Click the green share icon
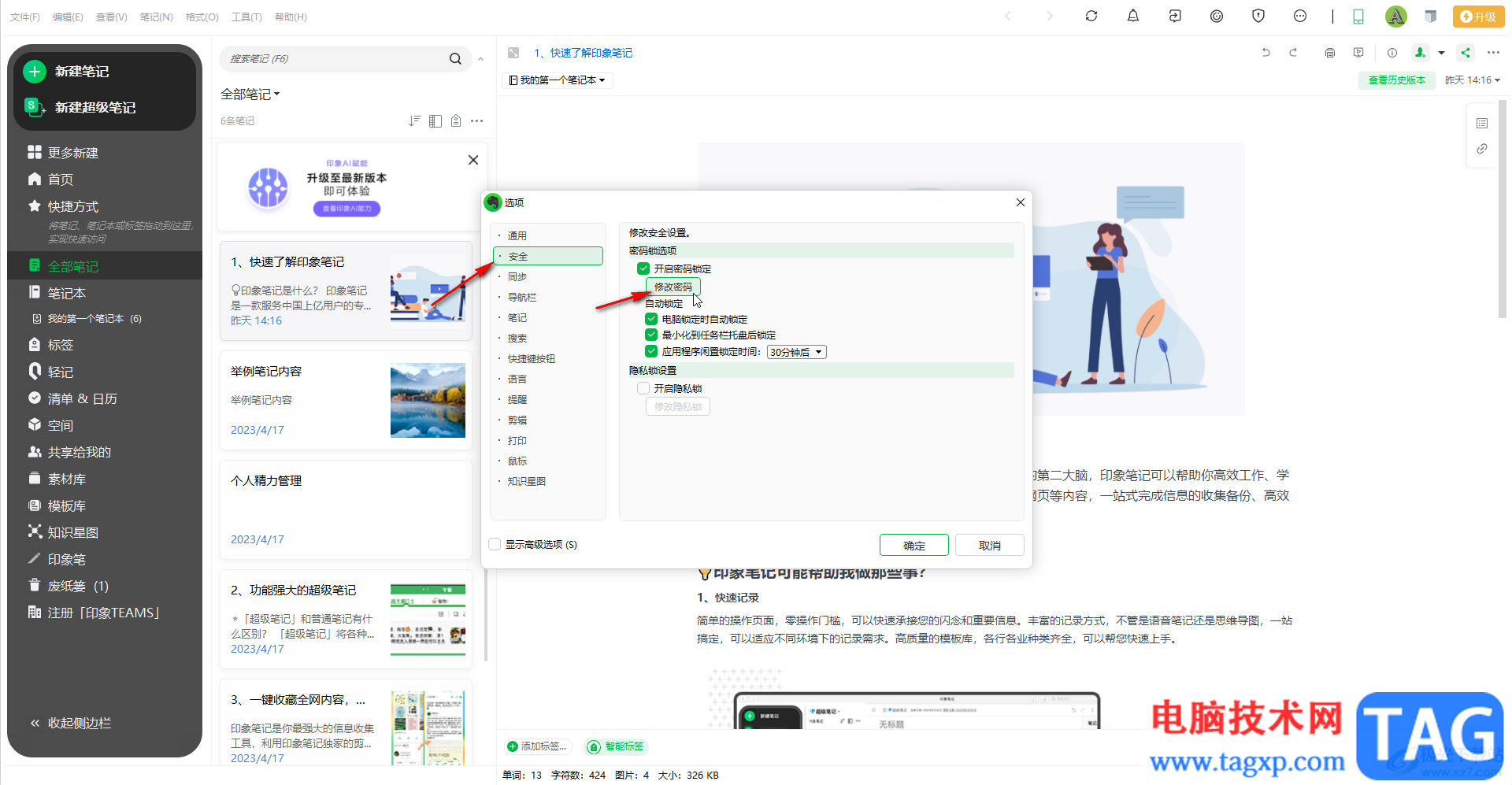1512x785 pixels. click(1466, 53)
